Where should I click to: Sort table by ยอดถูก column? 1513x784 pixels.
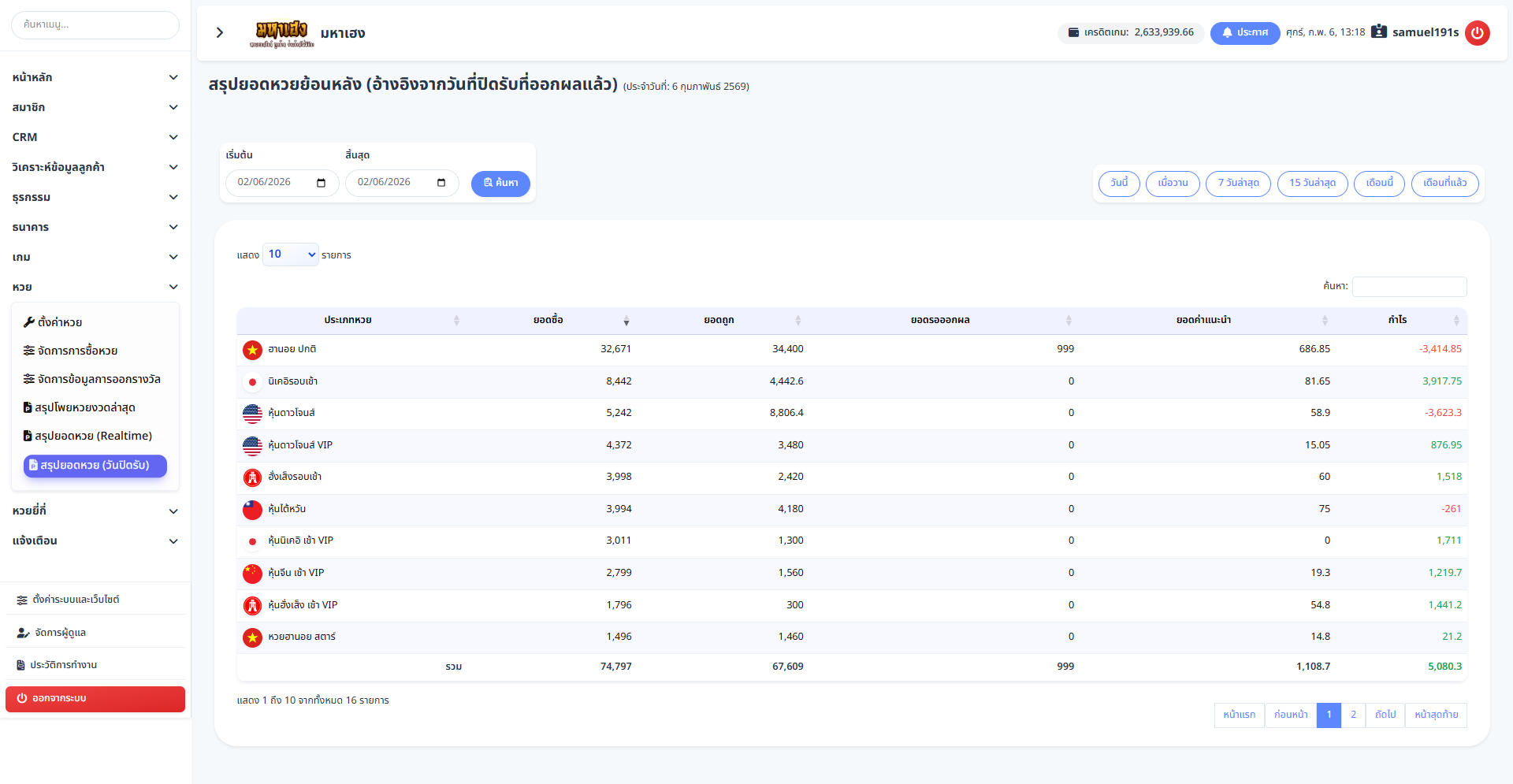click(719, 320)
